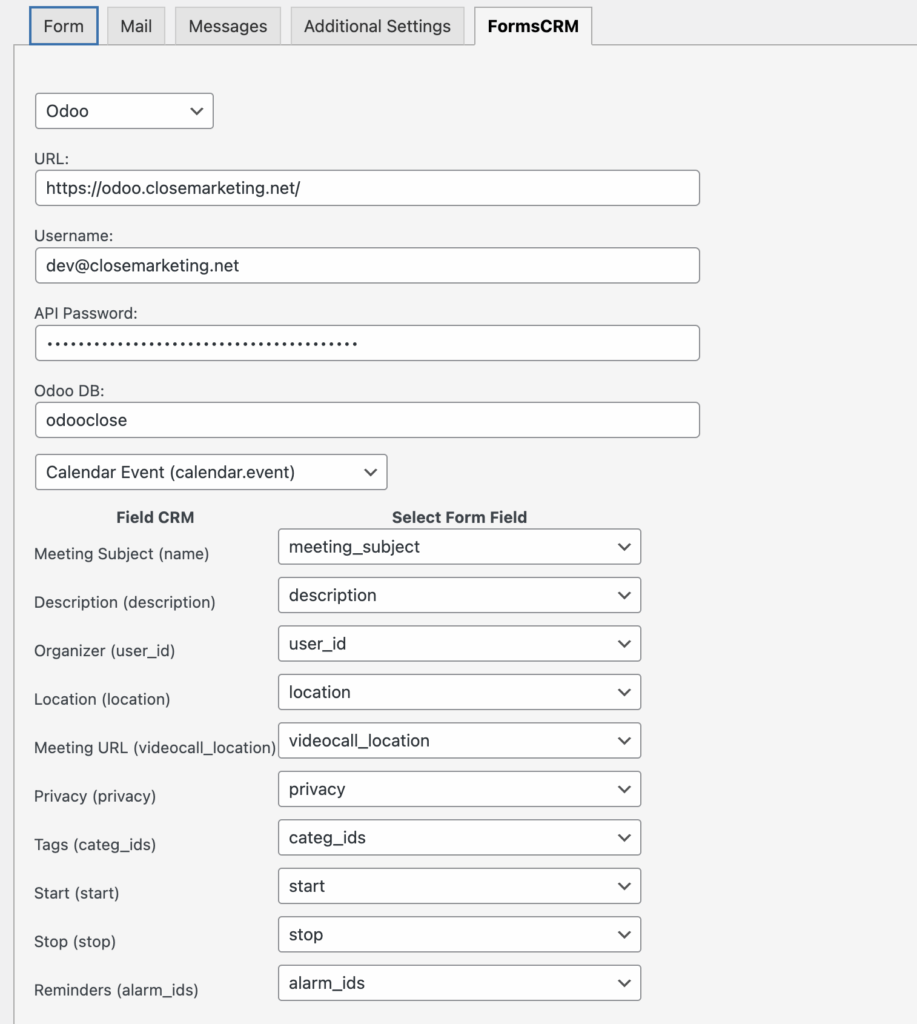Viewport: 917px width, 1024px height.
Task: Open the videocall_location dropdown
Action: 459,741
